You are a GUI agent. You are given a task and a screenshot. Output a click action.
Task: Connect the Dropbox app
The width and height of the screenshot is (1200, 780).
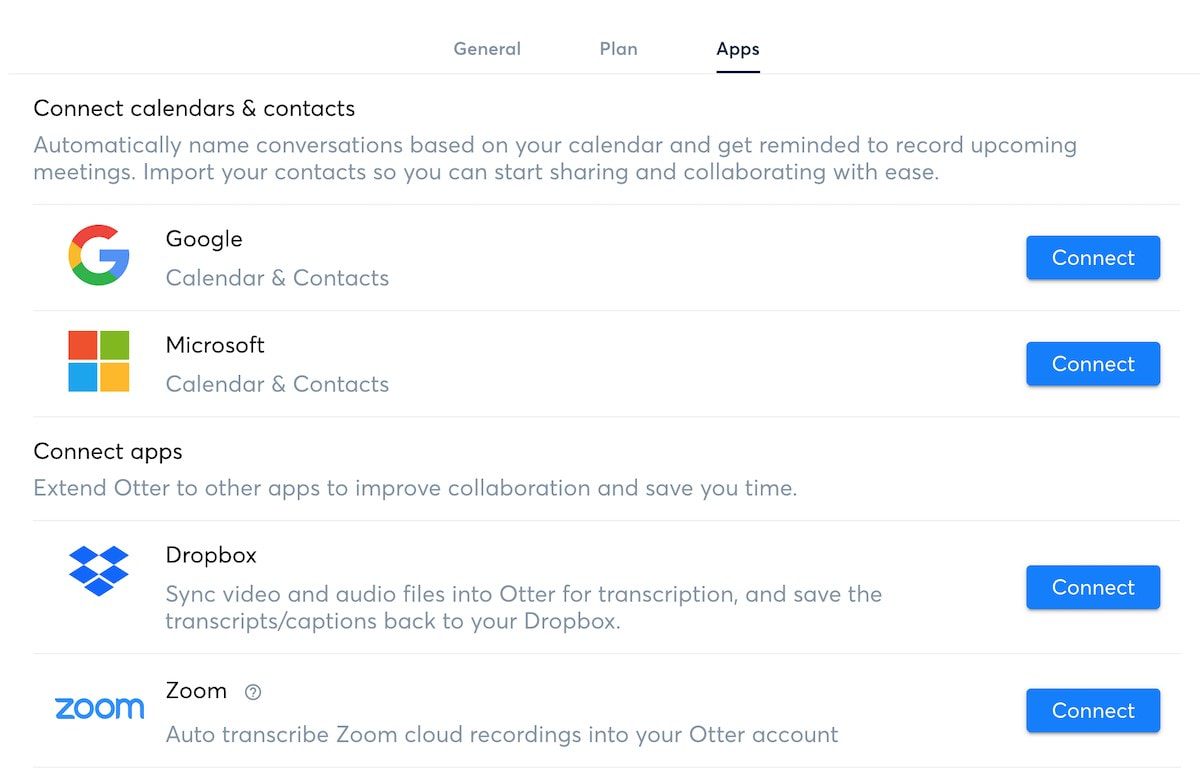[1092, 587]
